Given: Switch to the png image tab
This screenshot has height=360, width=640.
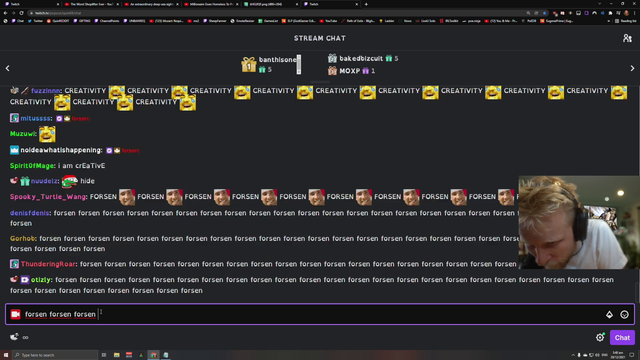Looking at the screenshot, I should pos(270,4).
